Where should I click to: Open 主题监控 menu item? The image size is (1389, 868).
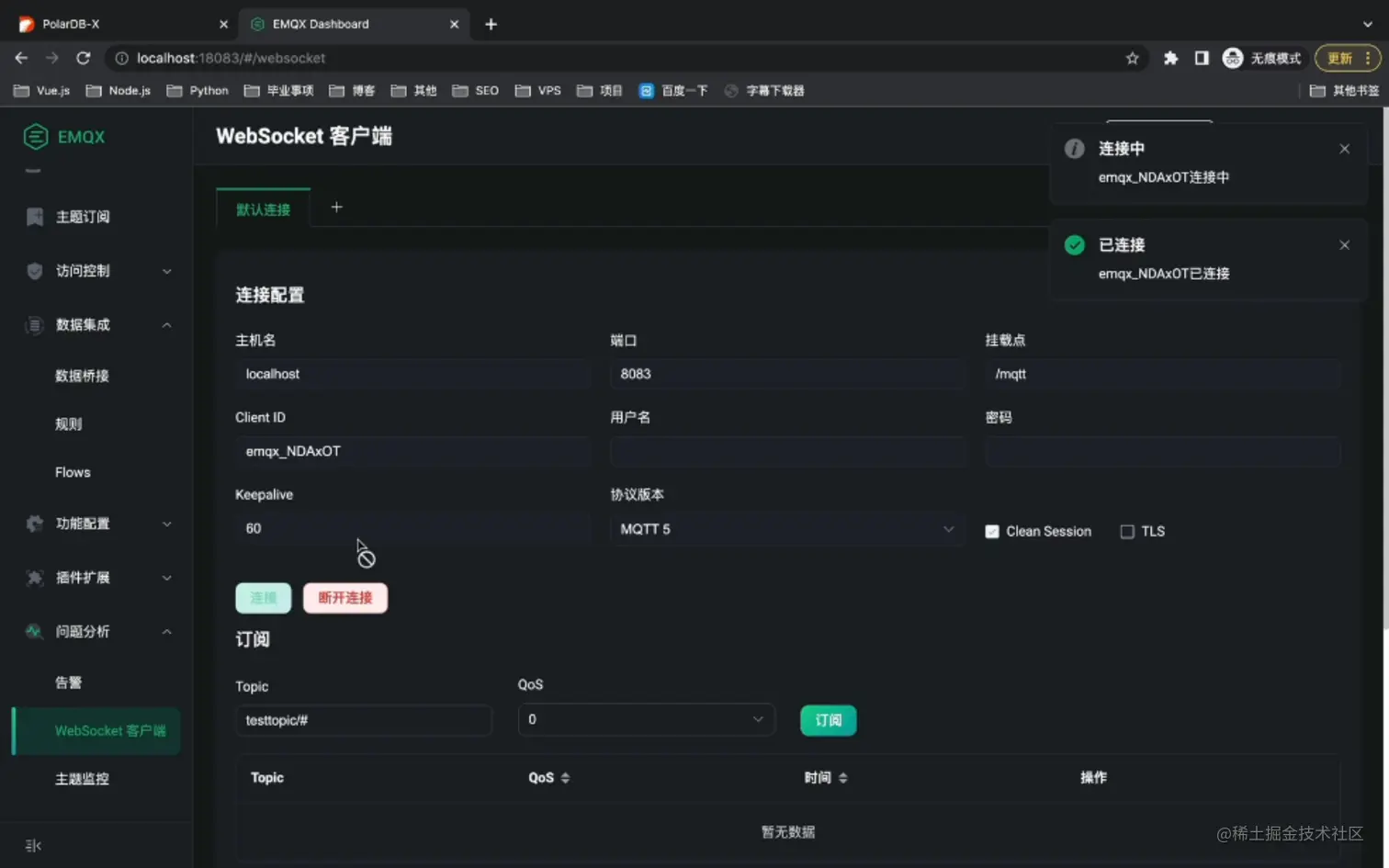click(x=82, y=779)
